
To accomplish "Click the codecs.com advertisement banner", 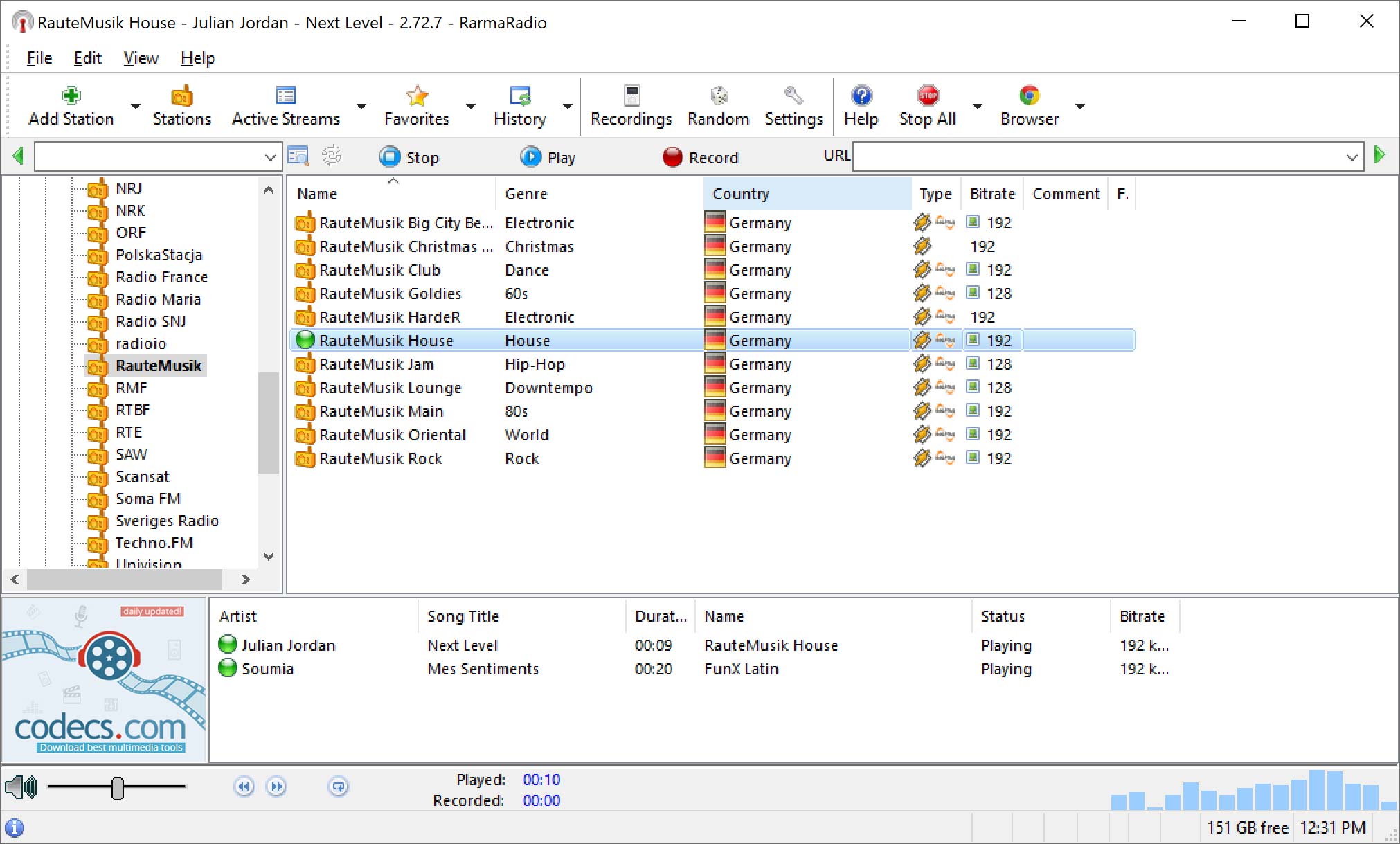I will tap(104, 680).
